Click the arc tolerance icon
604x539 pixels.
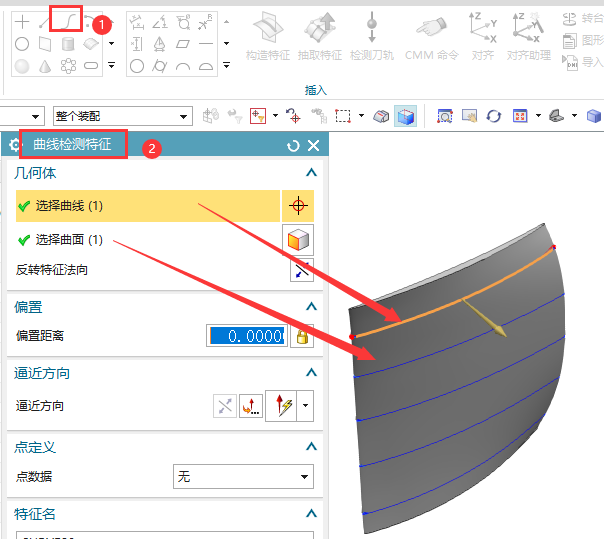(x=183, y=67)
